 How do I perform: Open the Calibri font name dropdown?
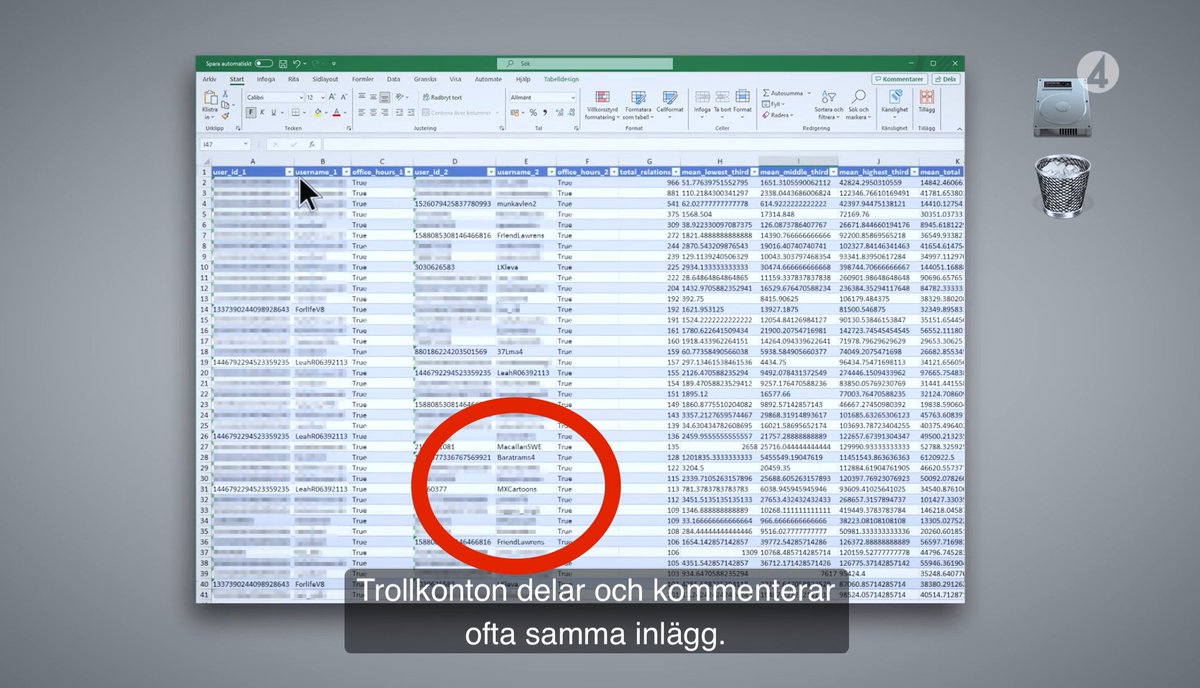[301, 97]
